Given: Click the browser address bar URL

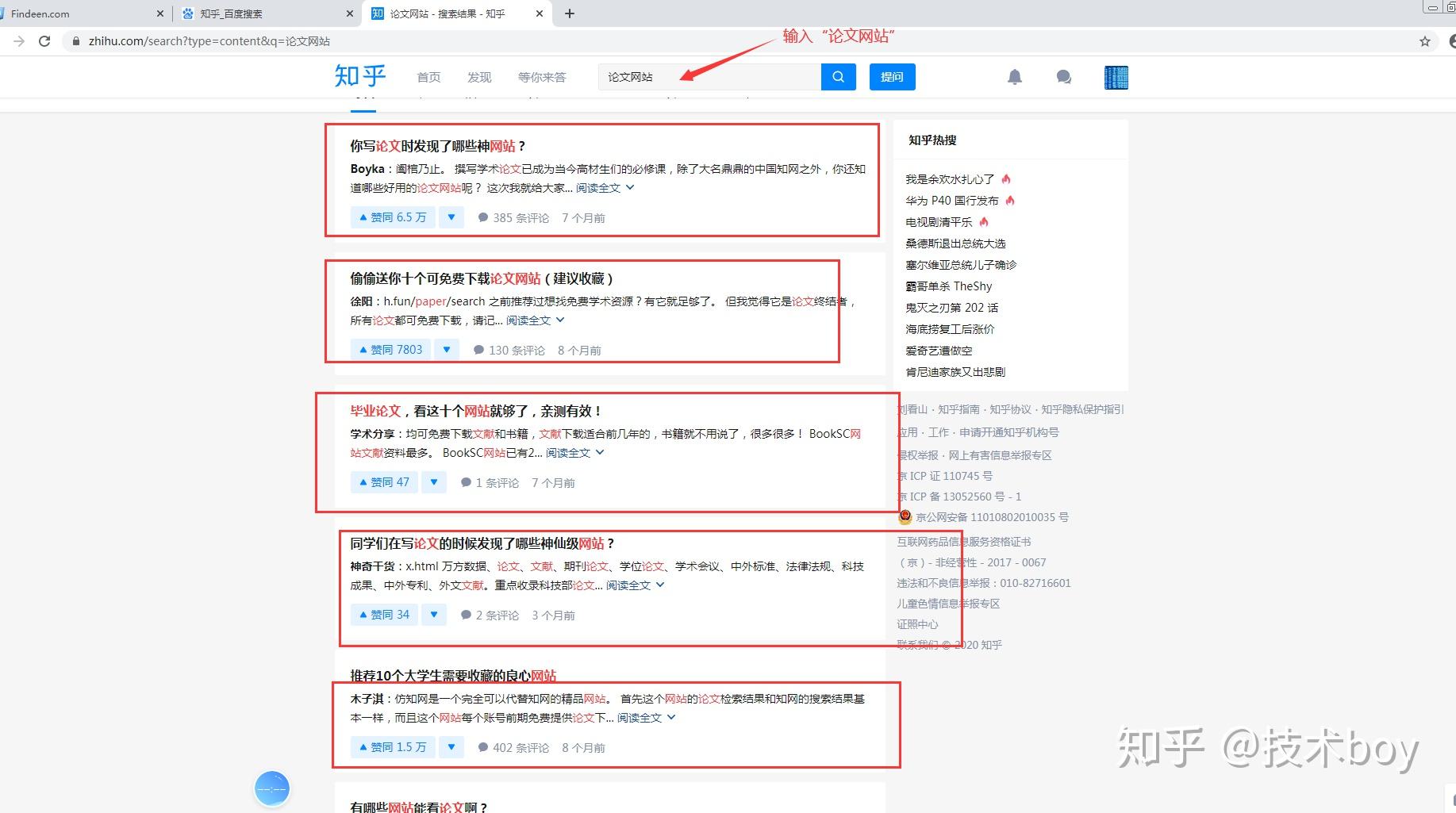Looking at the screenshot, I should pyautogui.click(x=209, y=41).
